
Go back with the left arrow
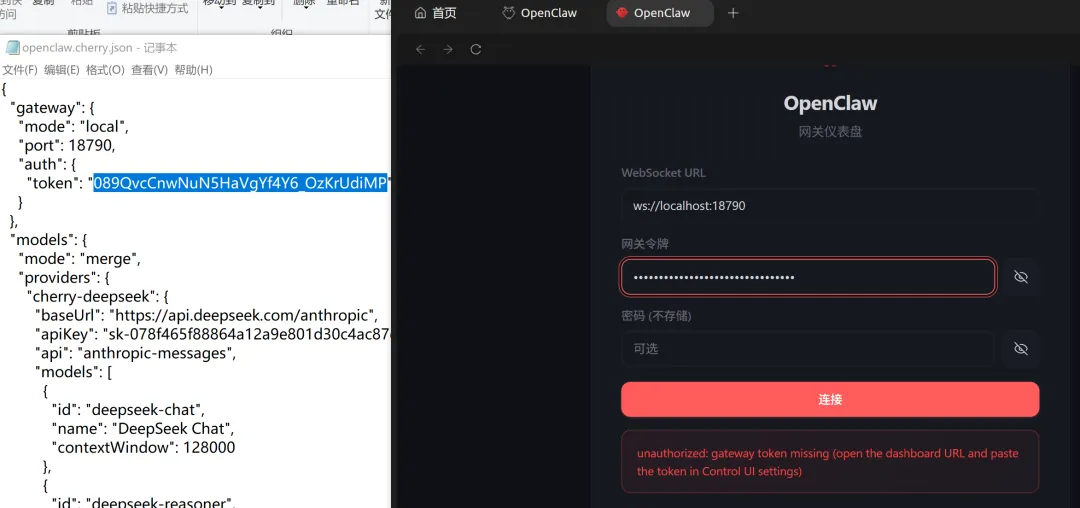[420, 49]
